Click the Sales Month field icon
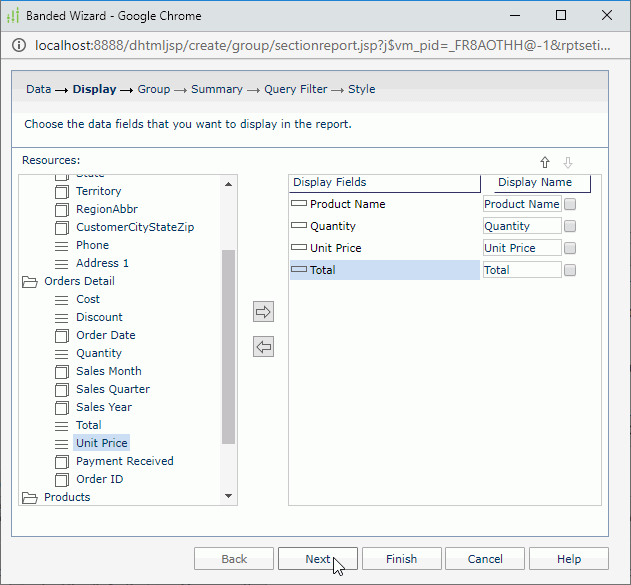The image size is (631, 585). [x=62, y=371]
